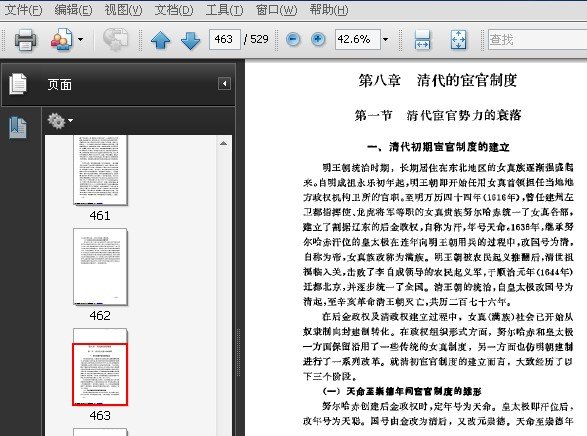Click the page number field showing 463

click(224, 39)
